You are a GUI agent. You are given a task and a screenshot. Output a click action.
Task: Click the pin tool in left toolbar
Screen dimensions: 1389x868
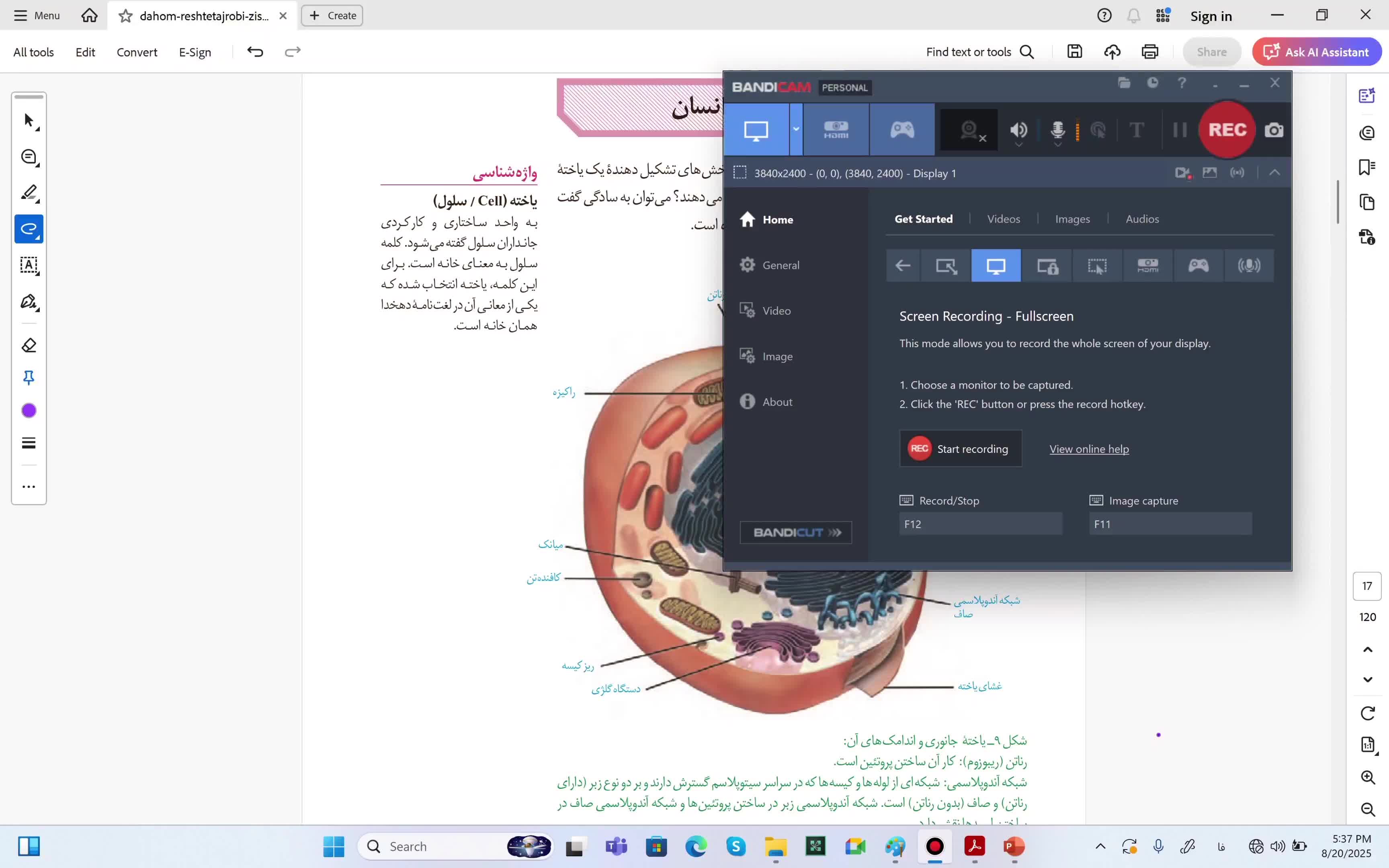tap(29, 378)
